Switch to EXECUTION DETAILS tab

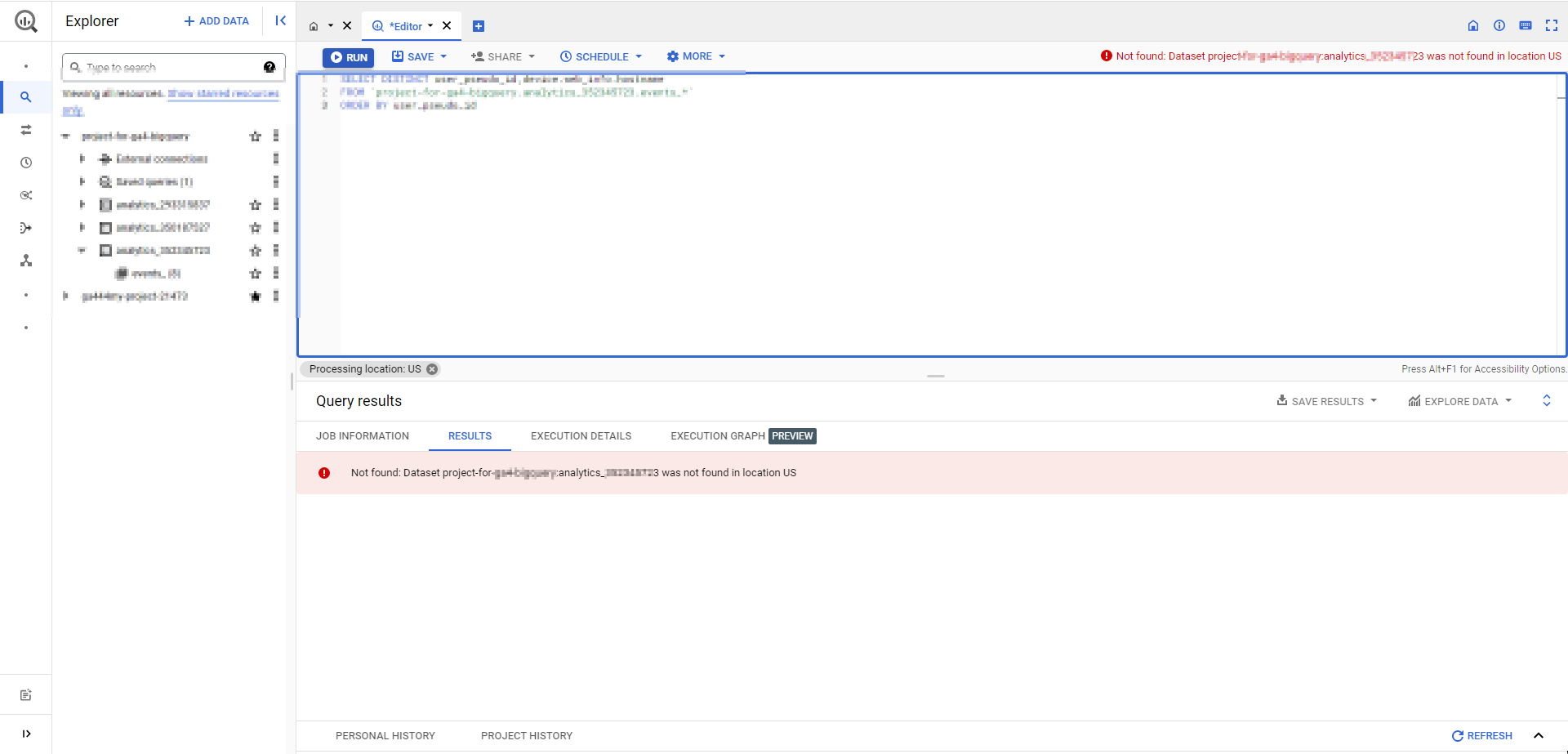pos(581,436)
